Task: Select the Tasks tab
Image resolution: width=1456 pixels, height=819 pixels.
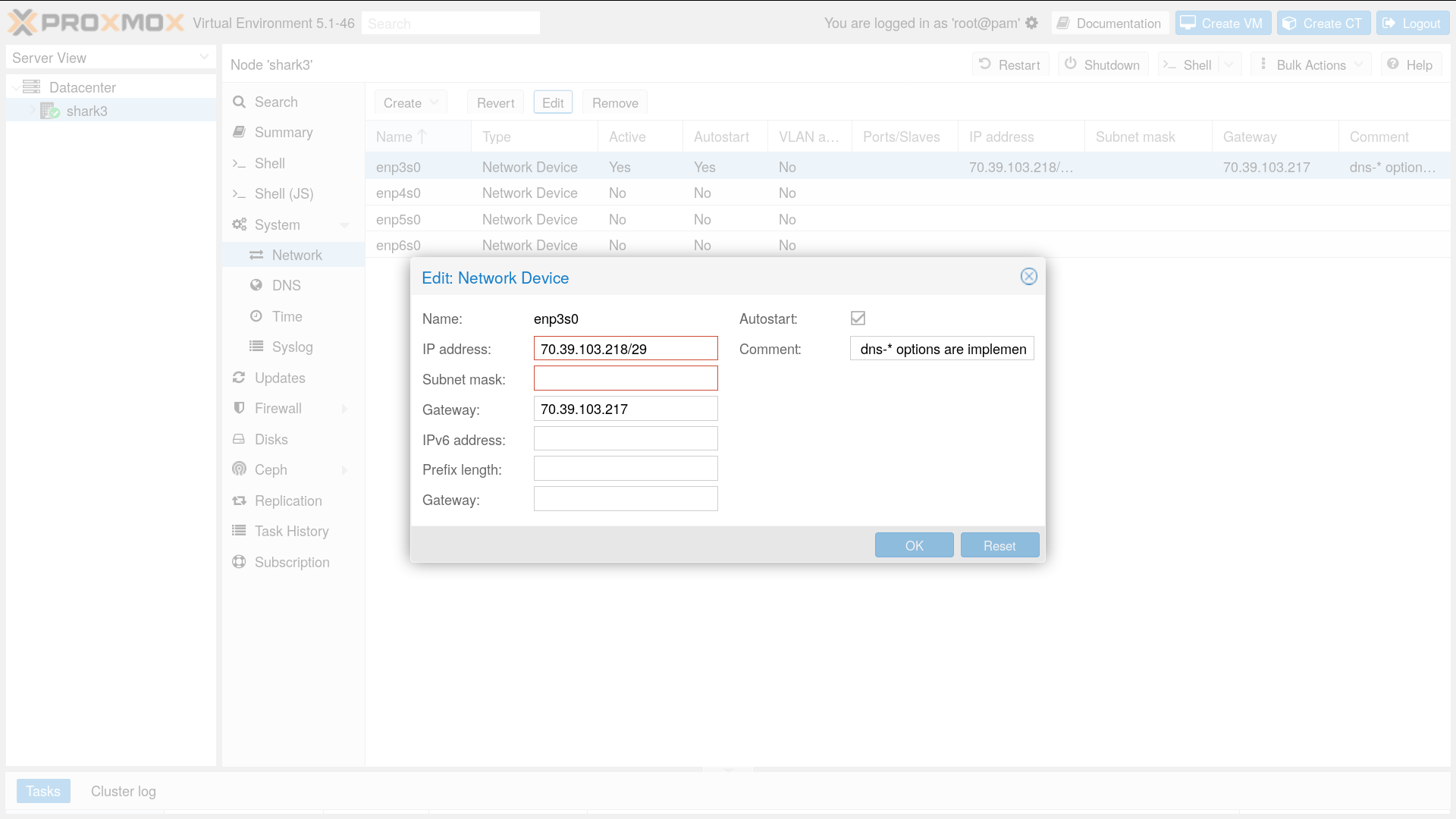Action: point(43,792)
